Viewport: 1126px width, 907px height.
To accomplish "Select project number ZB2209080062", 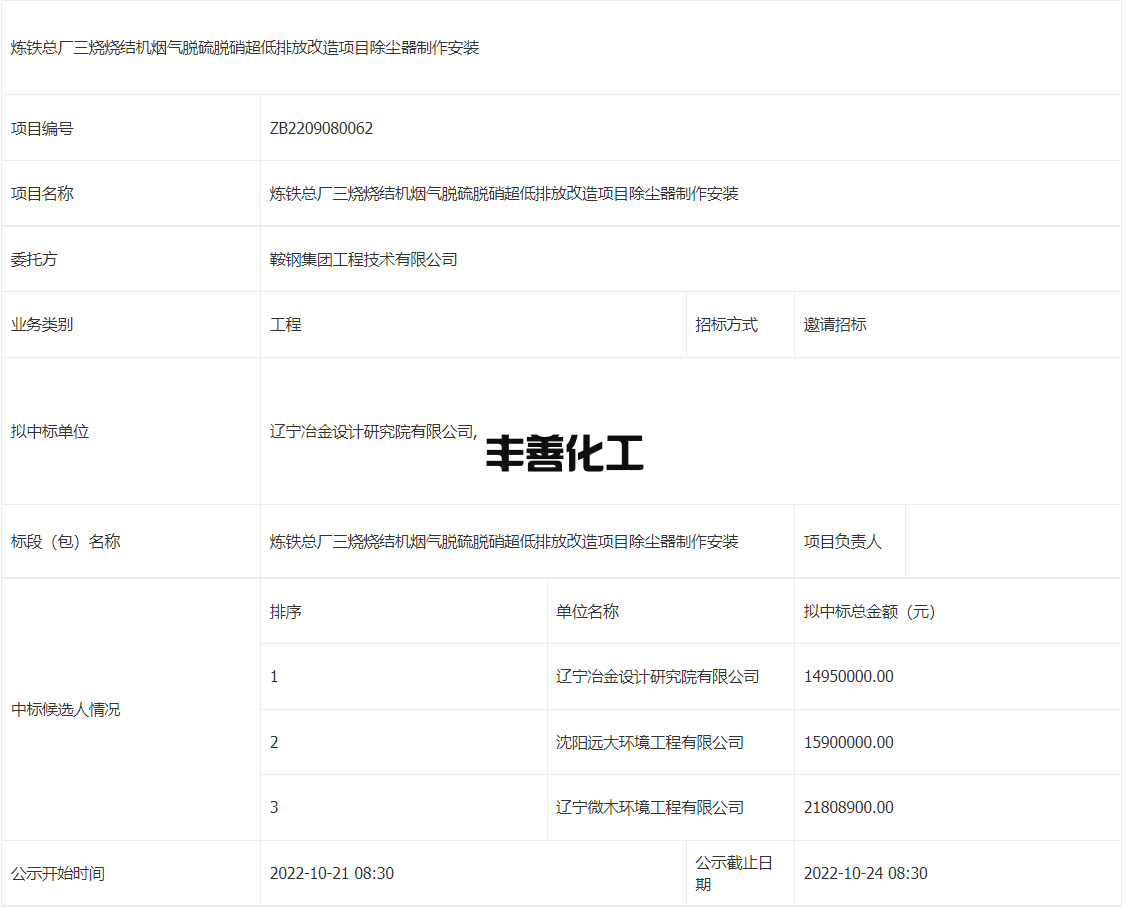I will pos(321,129).
